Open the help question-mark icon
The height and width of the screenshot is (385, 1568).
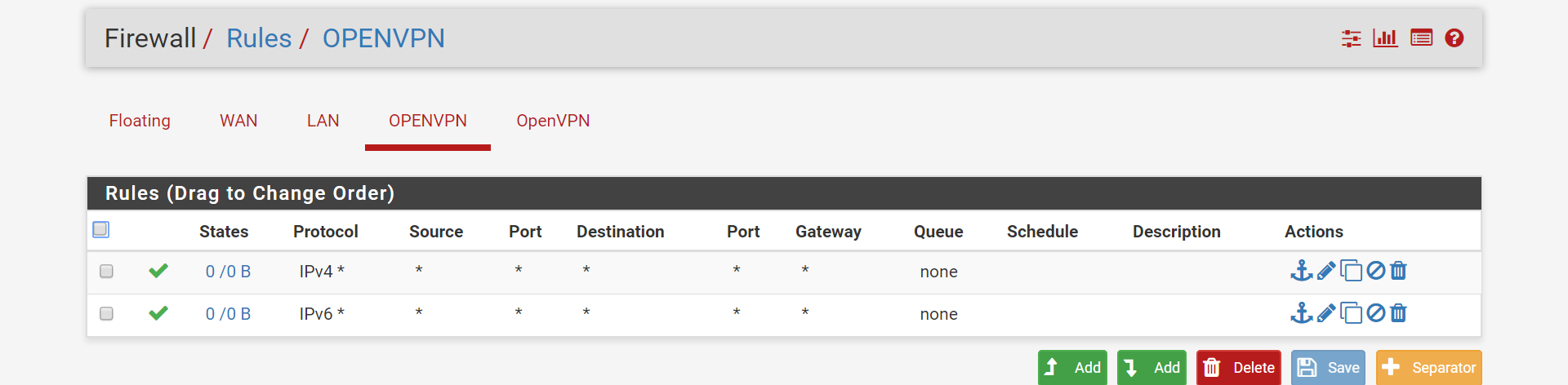tap(1454, 38)
